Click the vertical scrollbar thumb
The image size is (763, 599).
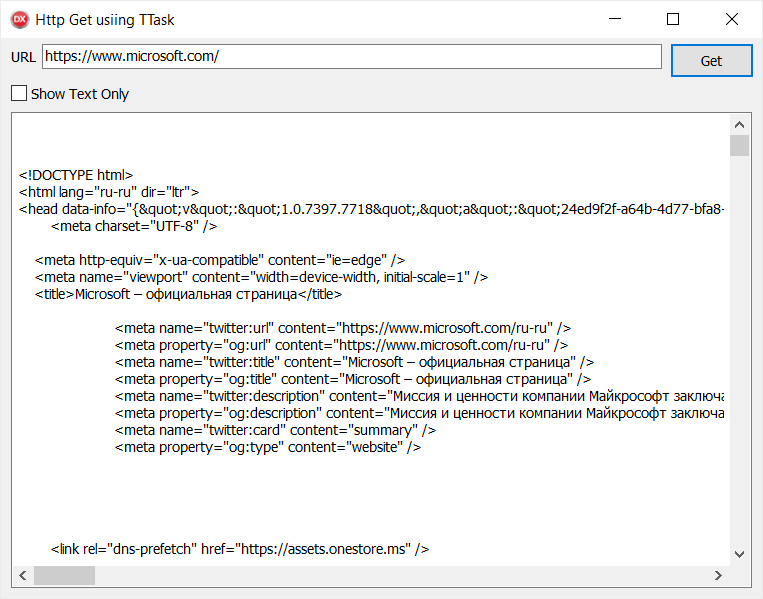tap(739, 145)
